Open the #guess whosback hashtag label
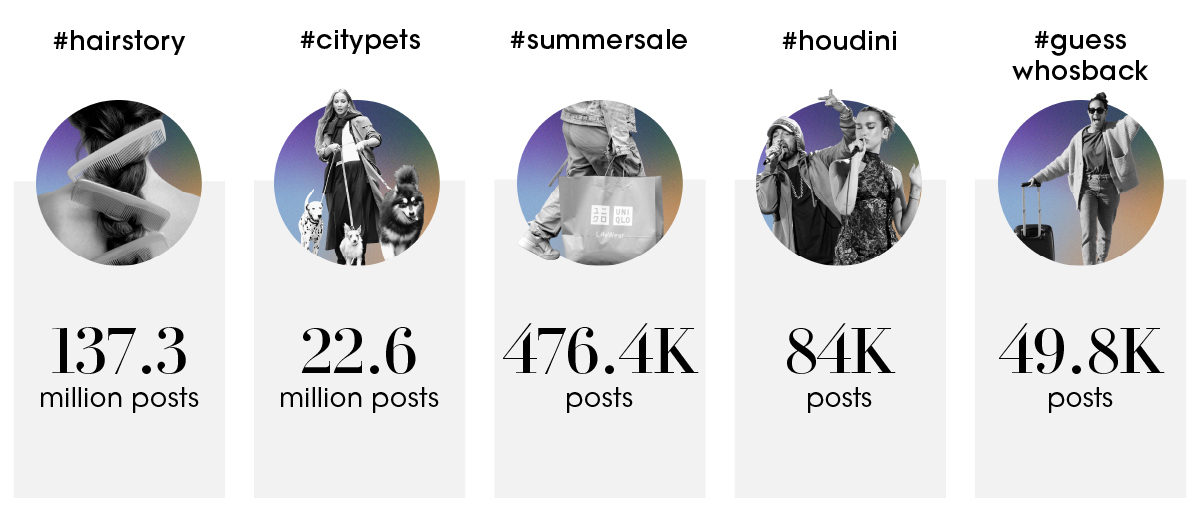Screen dimensions: 1200x515 1079,57
